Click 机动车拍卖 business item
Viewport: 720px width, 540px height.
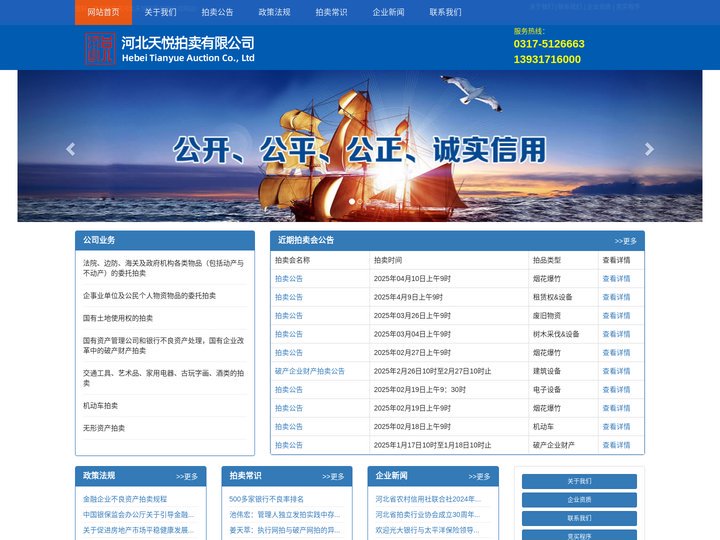coord(101,406)
